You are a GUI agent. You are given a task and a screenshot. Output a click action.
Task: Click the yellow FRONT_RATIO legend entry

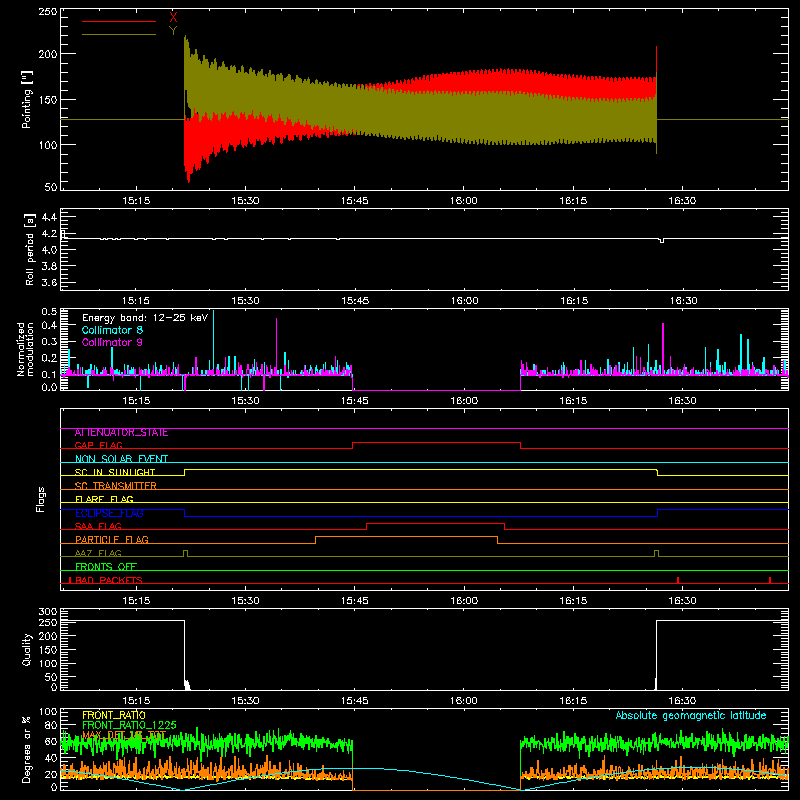click(114, 715)
